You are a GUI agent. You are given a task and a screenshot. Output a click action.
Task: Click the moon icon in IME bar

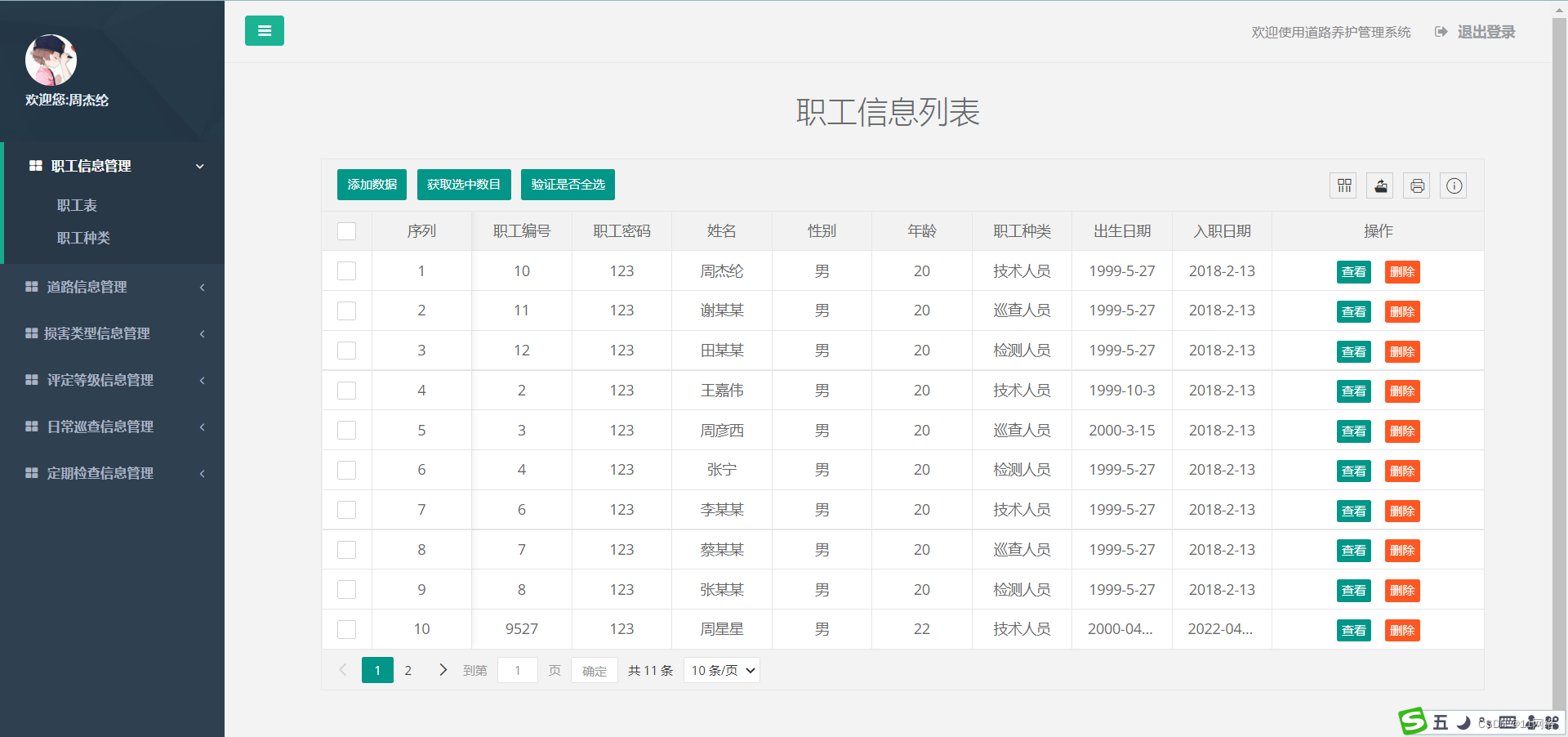(1463, 722)
